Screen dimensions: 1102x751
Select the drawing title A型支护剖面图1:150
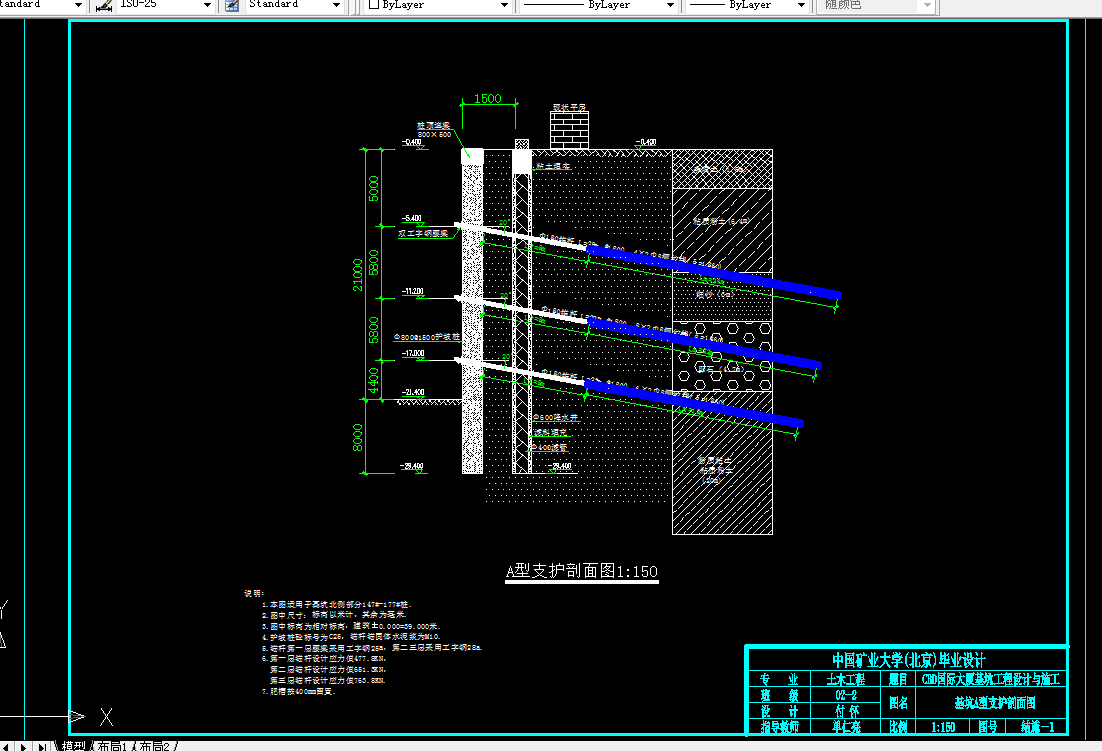(x=581, y=571)
